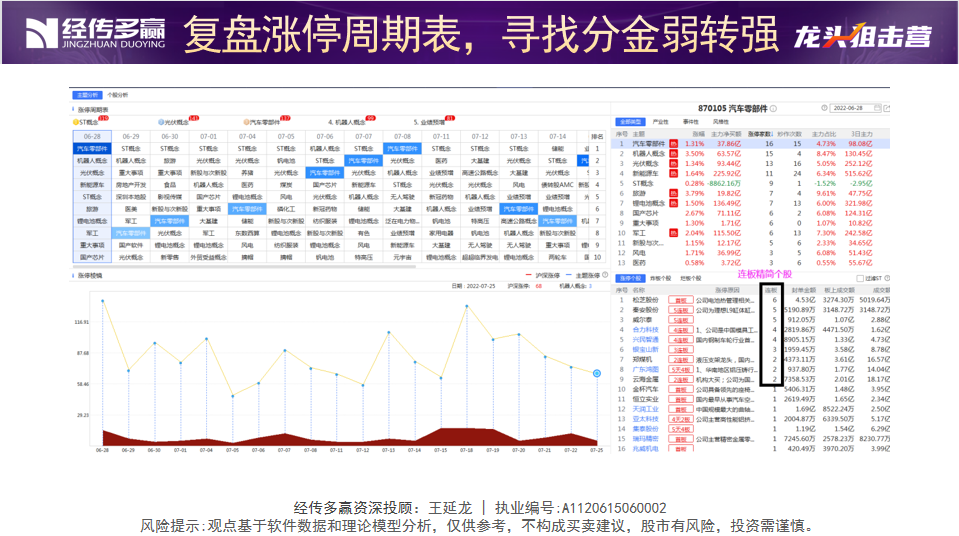The width and height of the screenshot is (959, 536).
Task: Sort by 主力占比 column header
Action: 824,133
